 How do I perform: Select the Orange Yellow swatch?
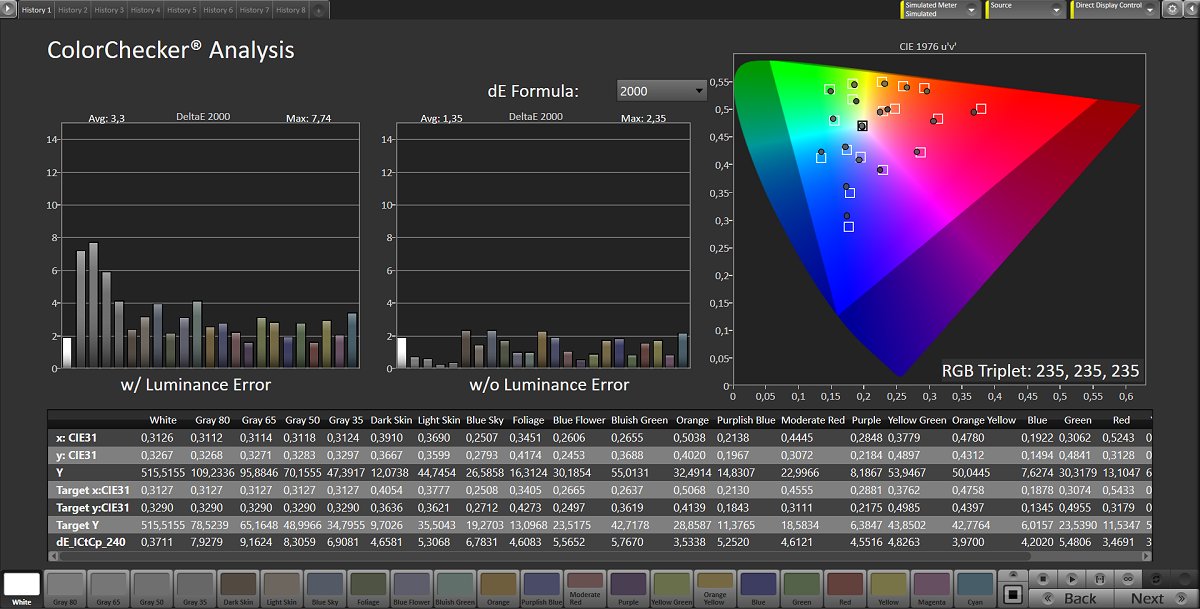coord(714,588)
